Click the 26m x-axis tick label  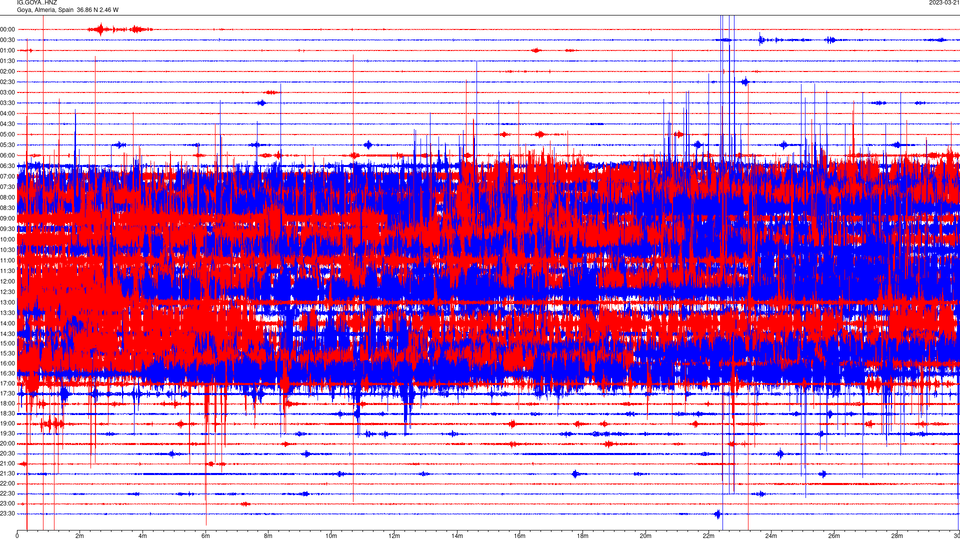click(834, 536)
